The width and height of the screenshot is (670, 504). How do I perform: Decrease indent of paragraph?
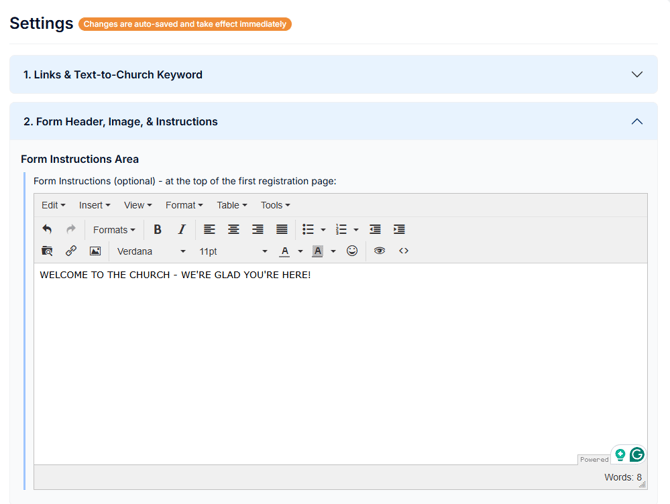point(375,229)
